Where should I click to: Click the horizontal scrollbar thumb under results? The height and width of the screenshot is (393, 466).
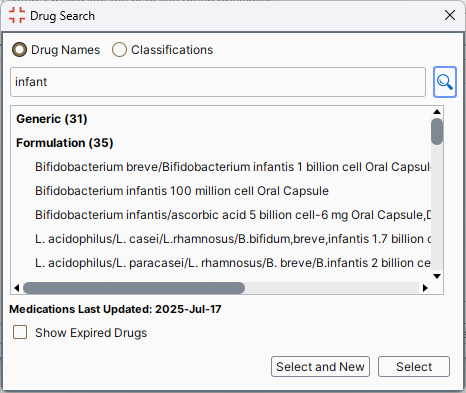134,288
